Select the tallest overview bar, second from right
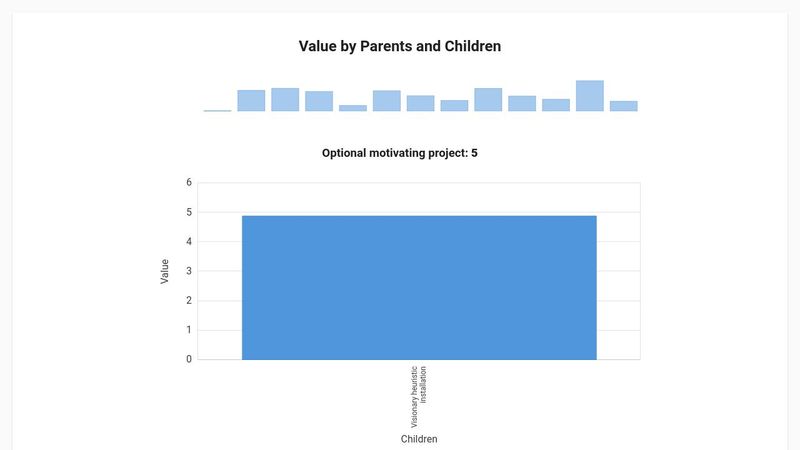The height and width of the screenshot is (450, 800). click(590, 96)
